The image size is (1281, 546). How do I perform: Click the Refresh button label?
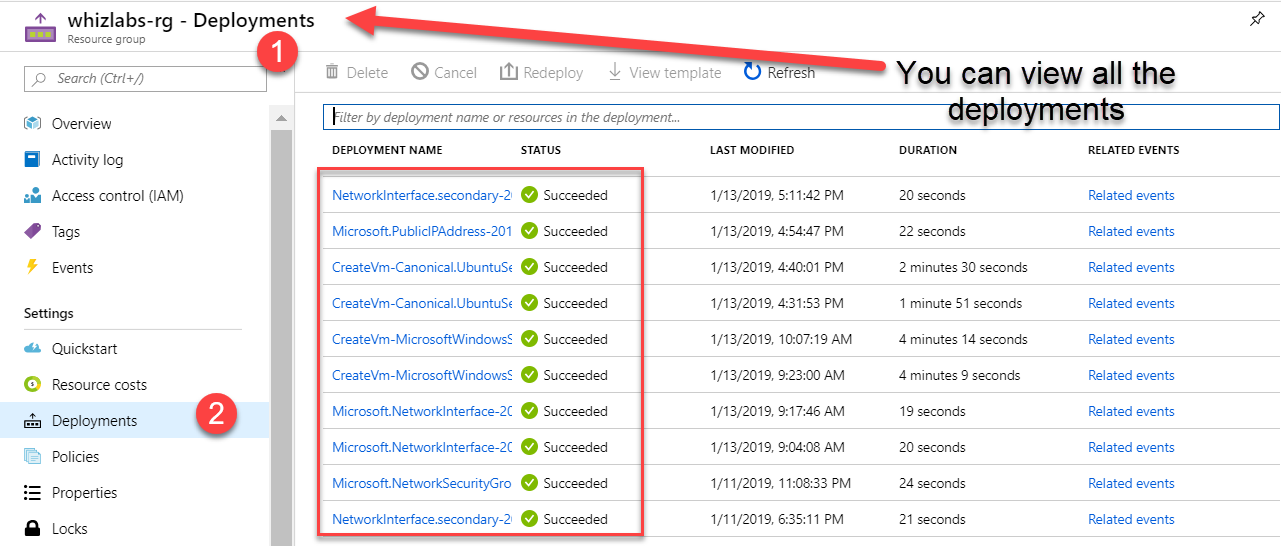tap(791, 73)
